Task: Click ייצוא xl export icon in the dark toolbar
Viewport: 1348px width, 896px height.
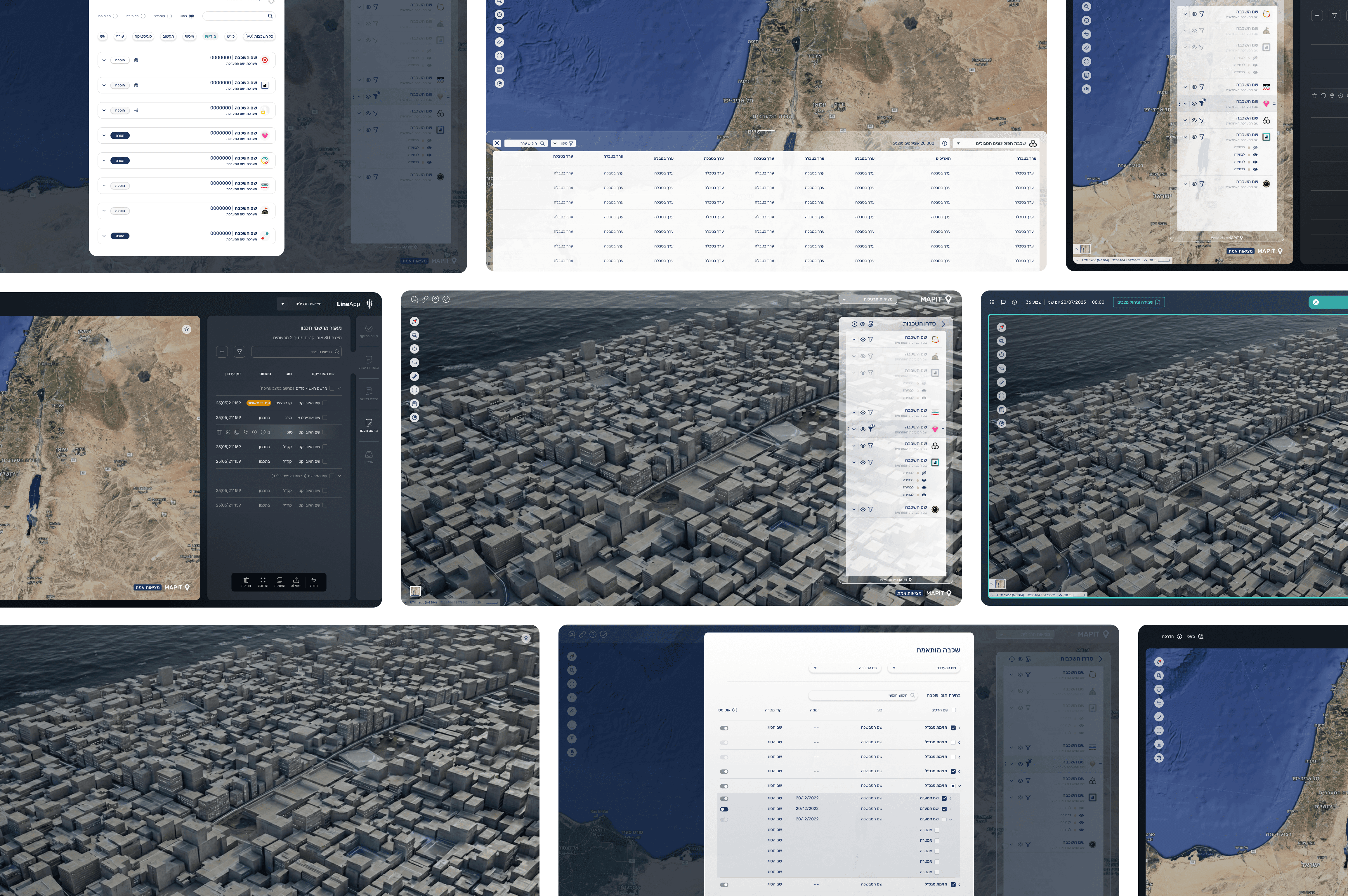Action: 296,581
